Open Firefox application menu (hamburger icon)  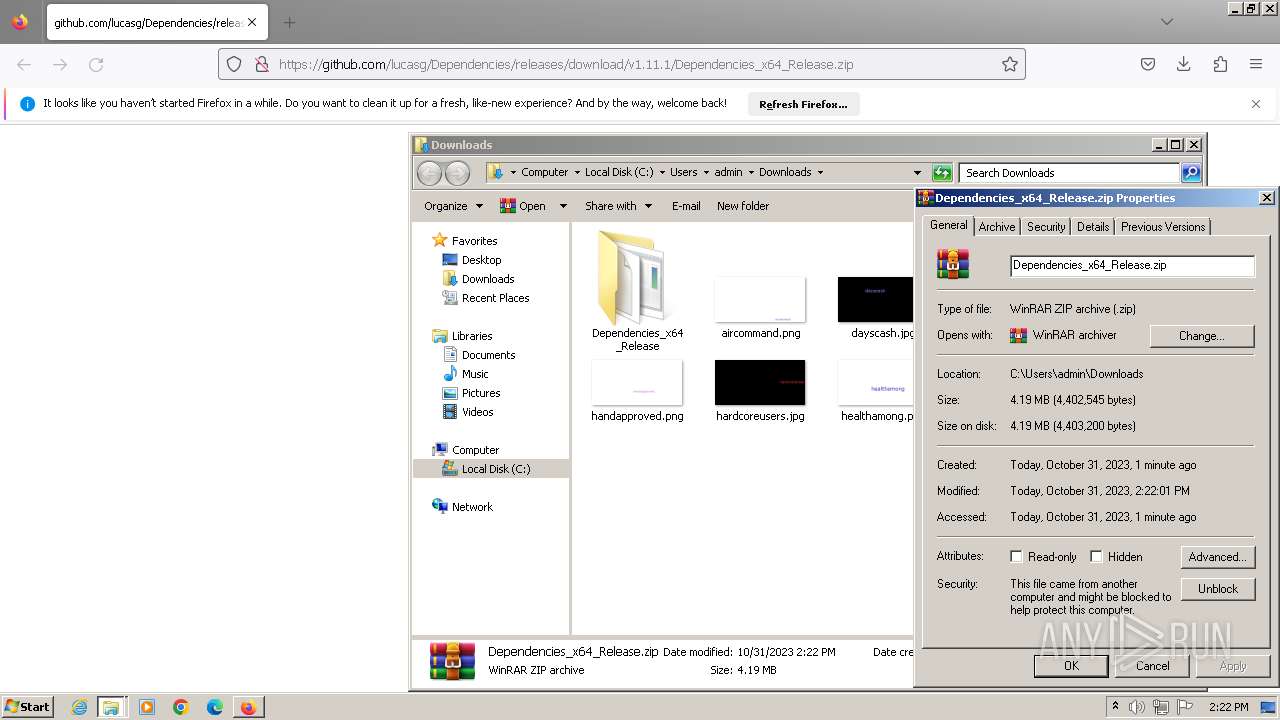[x=1256, y=64]
